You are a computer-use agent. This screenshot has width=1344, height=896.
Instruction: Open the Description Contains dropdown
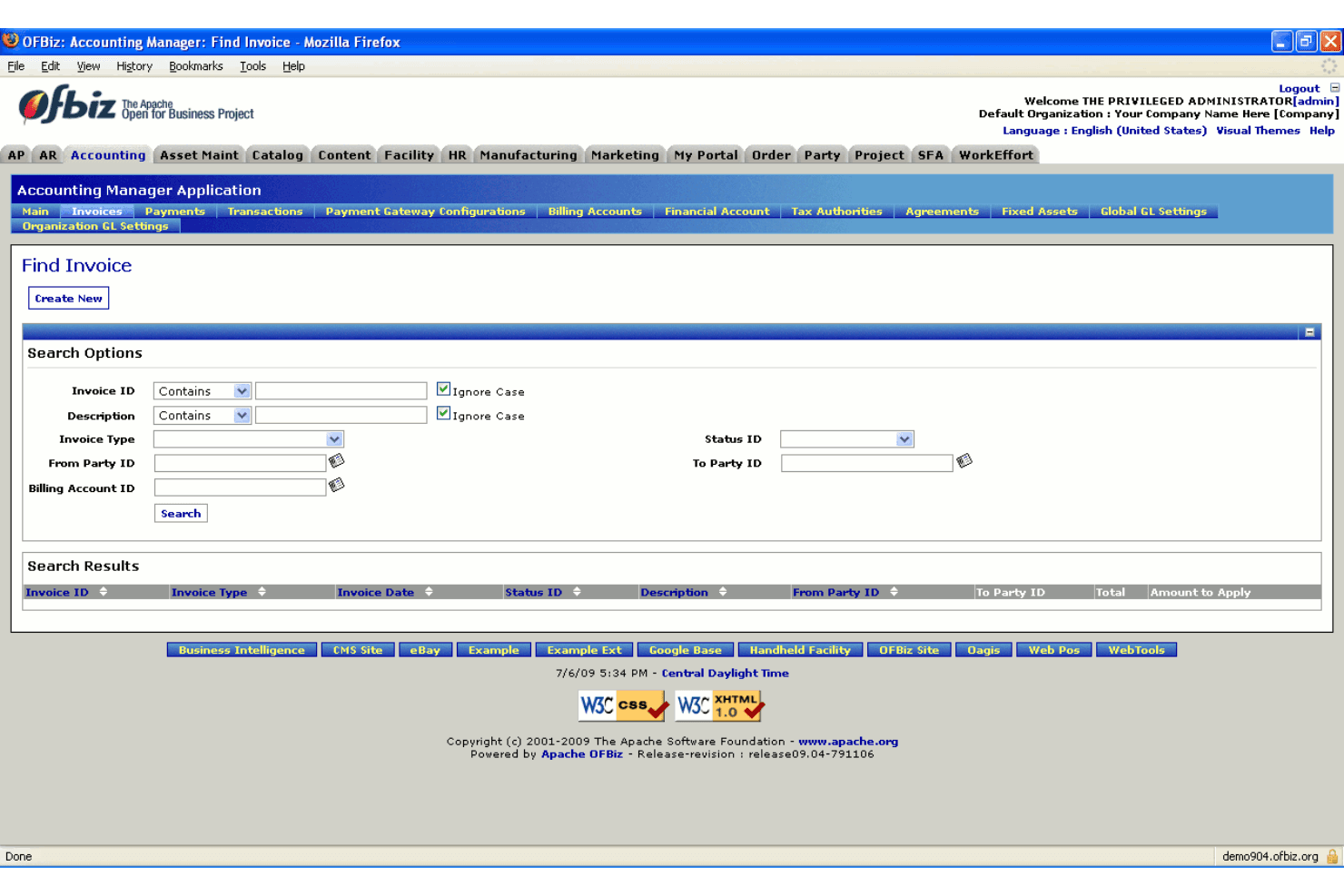coord(202,416)
